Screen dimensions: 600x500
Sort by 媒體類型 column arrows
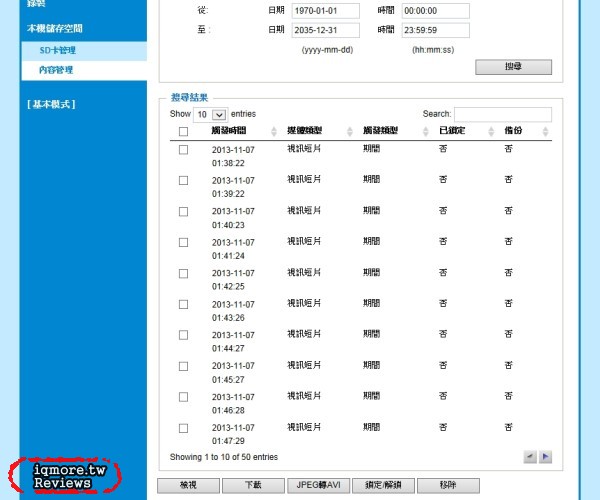click(349, 131)
